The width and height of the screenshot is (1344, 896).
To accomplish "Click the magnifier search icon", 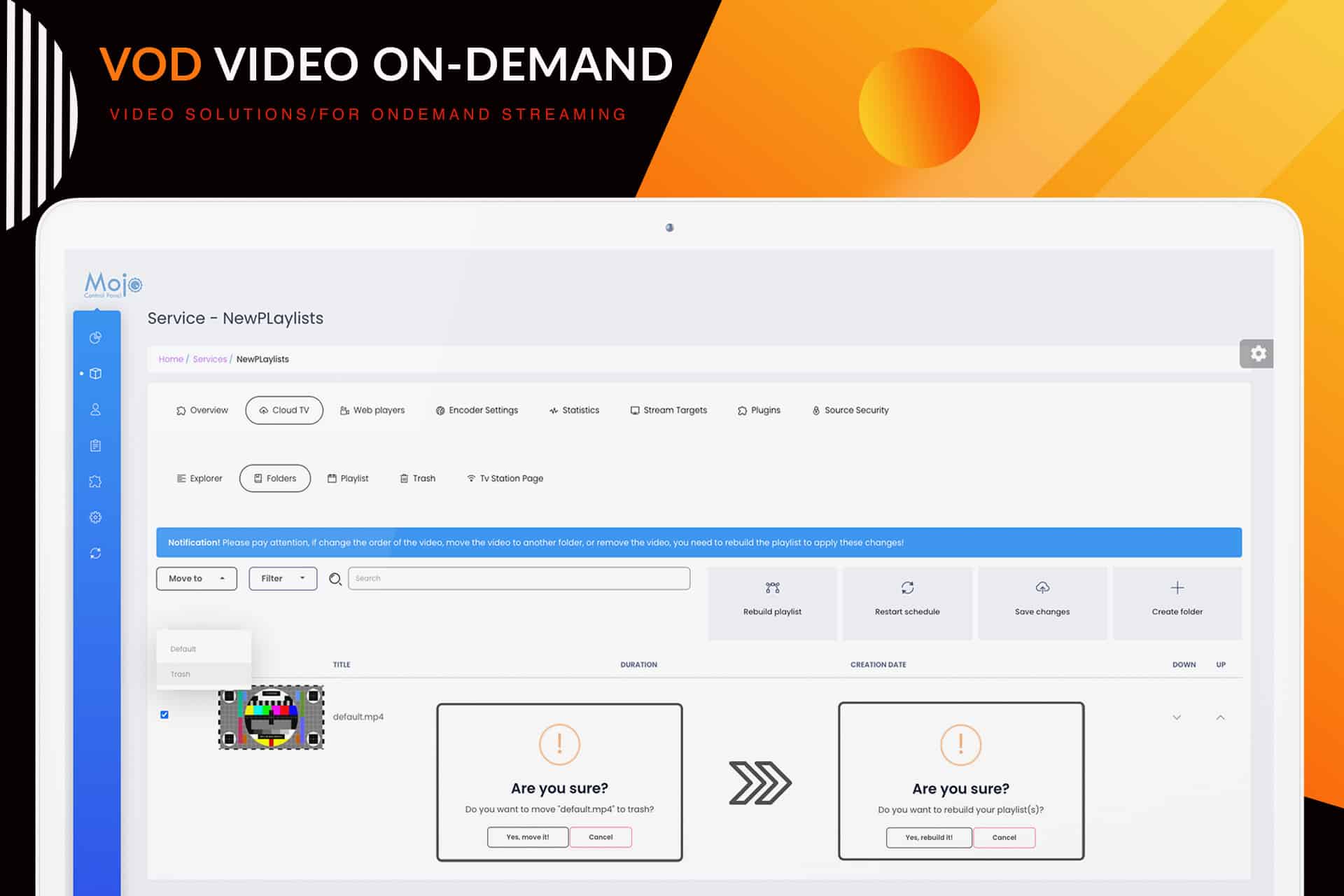I will pyautogui.click(x=335, y=579).
